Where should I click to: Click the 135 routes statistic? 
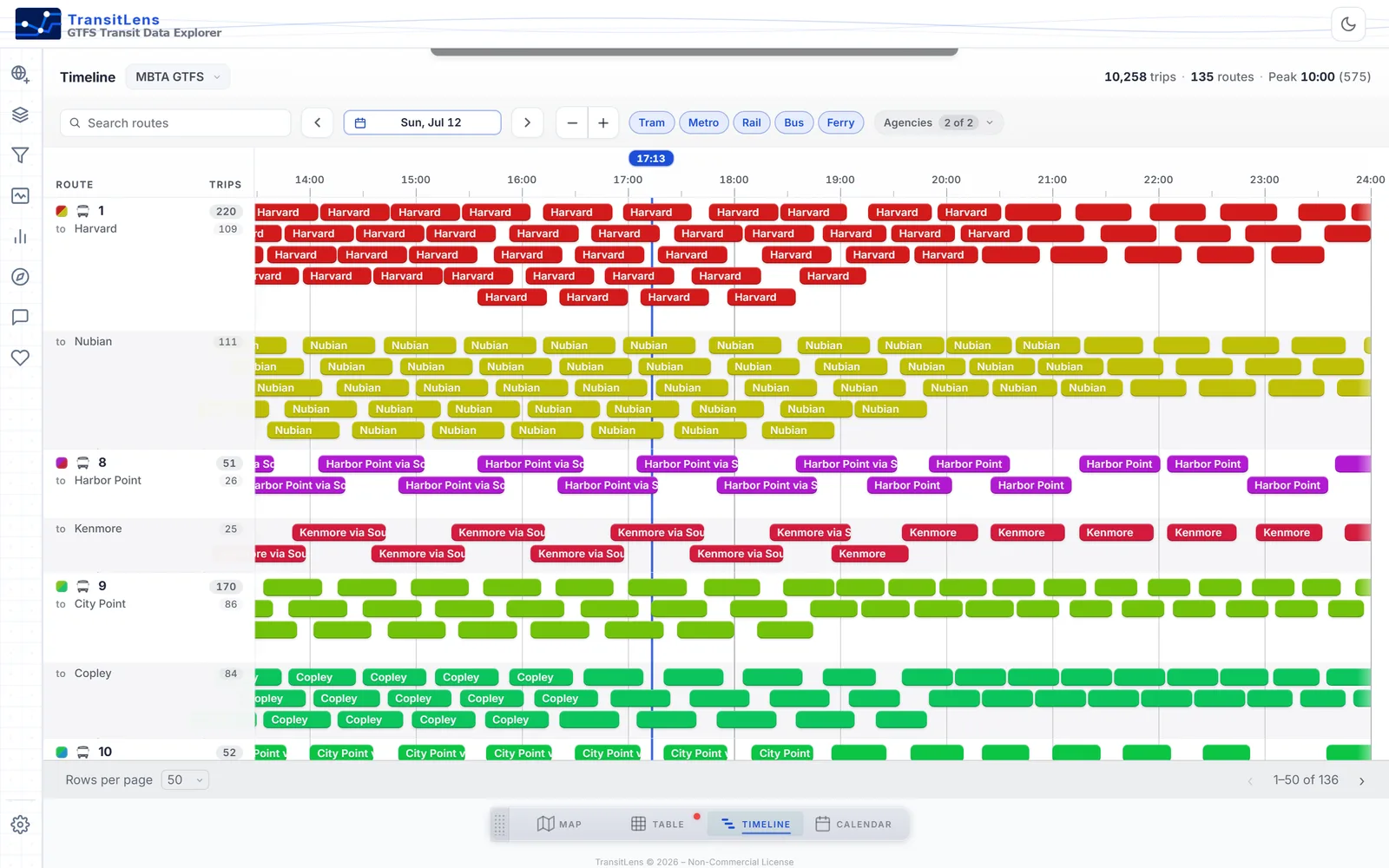click(1222, 76)
